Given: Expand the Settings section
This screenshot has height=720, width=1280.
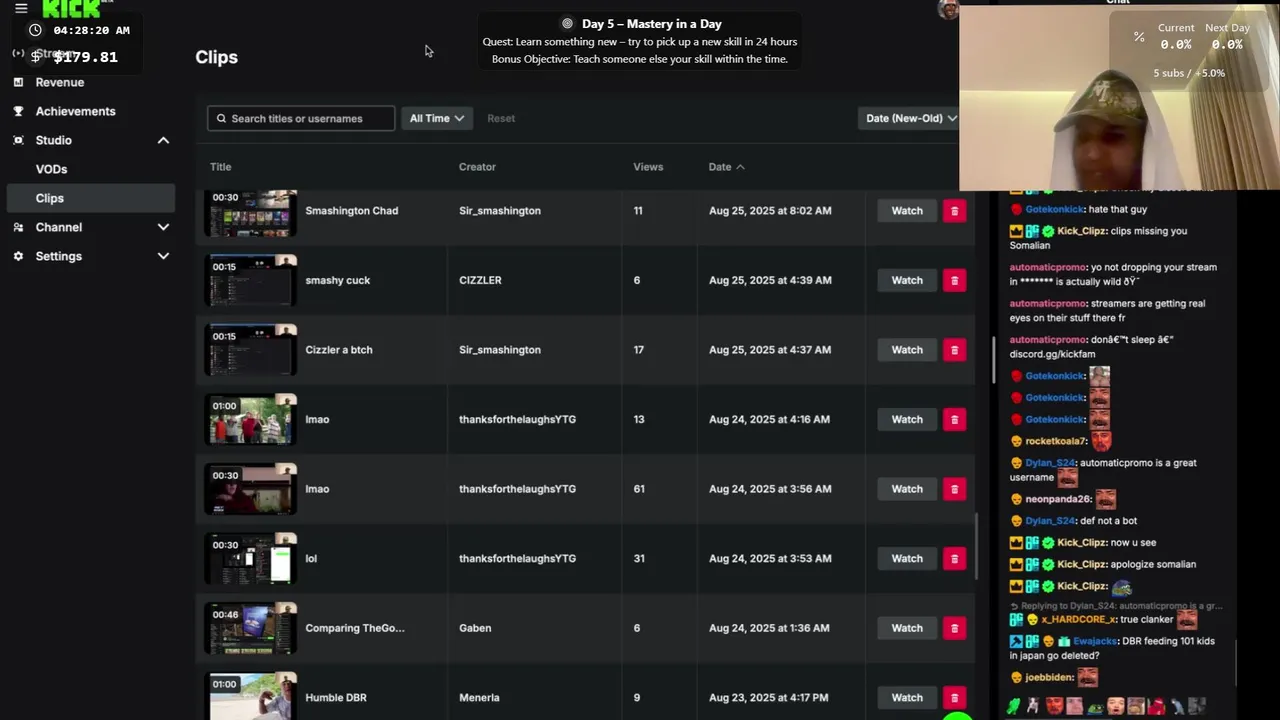Looking at the screenshot, I should (163, 256).
